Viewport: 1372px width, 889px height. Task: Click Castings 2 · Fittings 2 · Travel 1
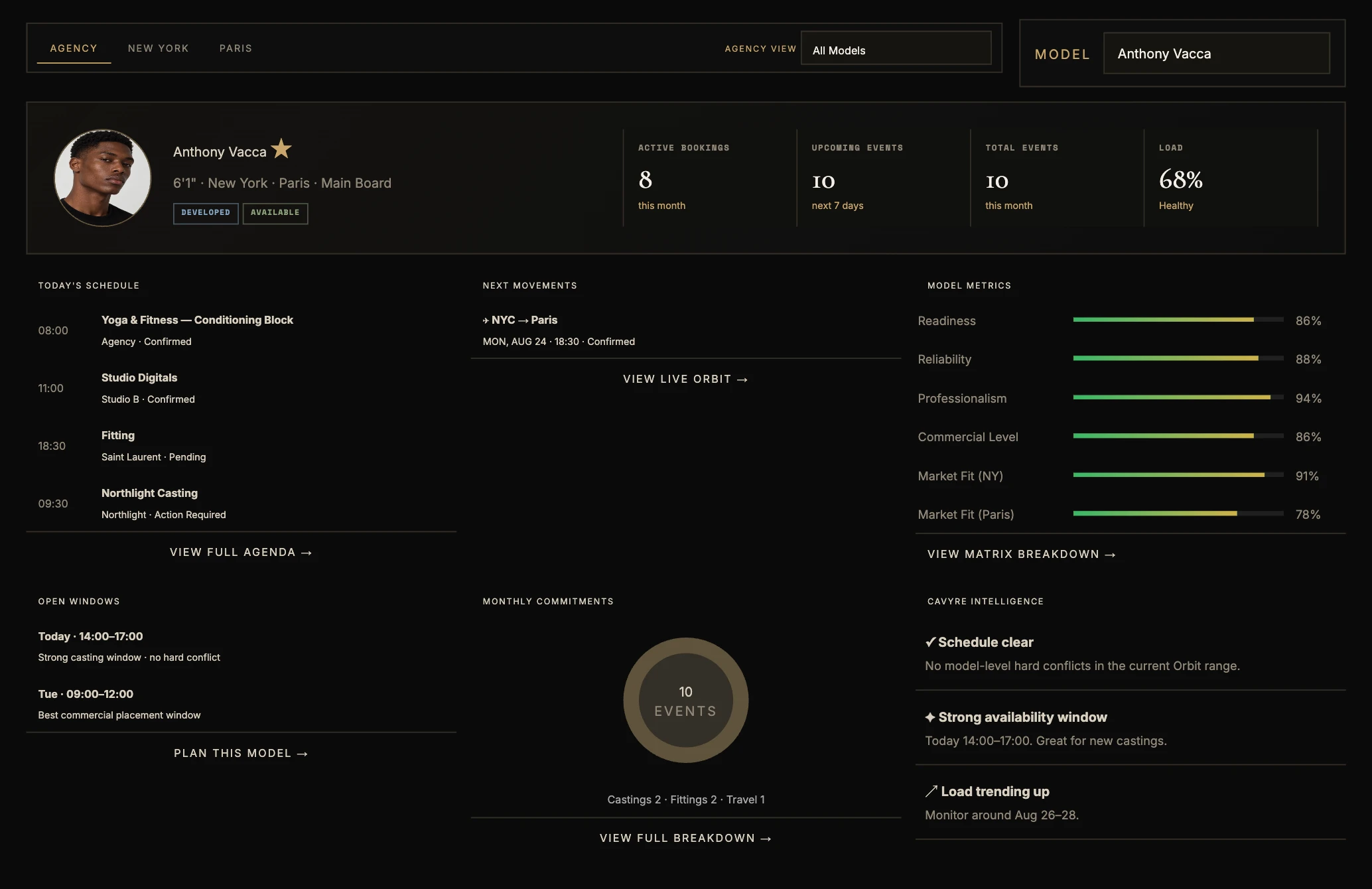(685, 799)
